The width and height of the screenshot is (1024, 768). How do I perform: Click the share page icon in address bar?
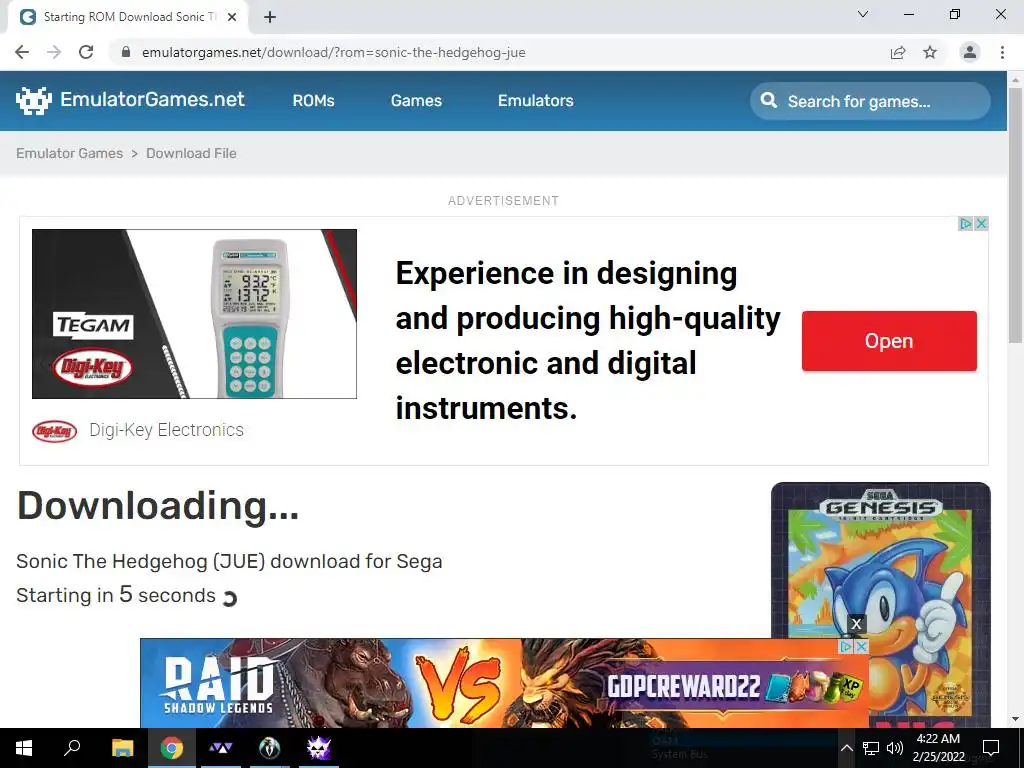(x=898, y=52)
